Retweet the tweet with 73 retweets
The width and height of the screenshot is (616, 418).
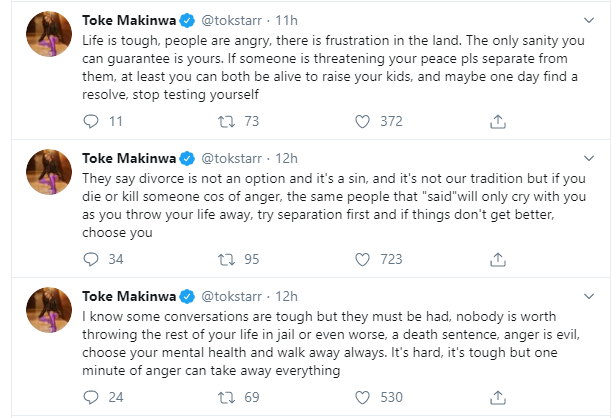[227, 122]
